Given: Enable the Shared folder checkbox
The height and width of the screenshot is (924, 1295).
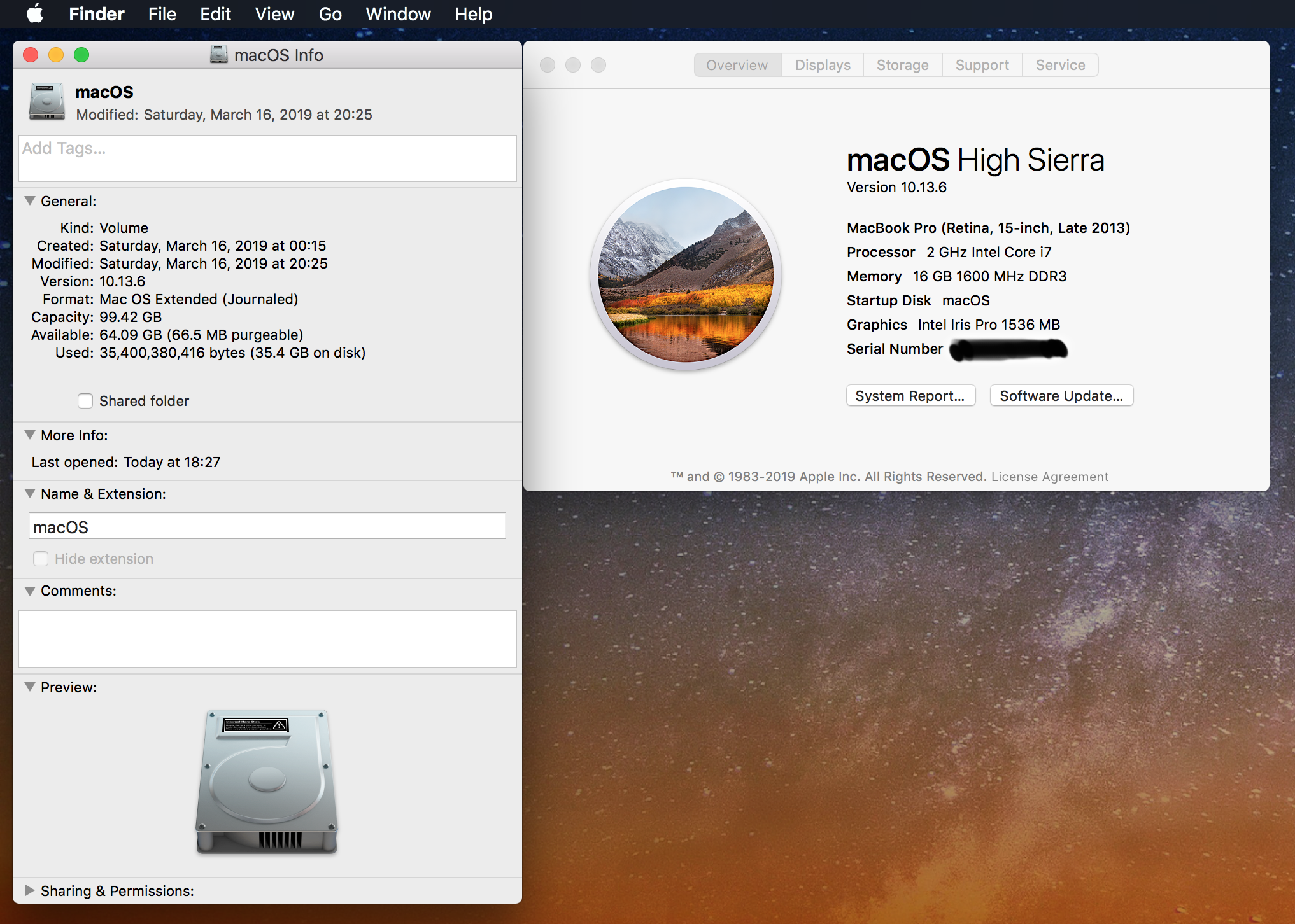Looking at the screenshot, I should pos(85,401).
